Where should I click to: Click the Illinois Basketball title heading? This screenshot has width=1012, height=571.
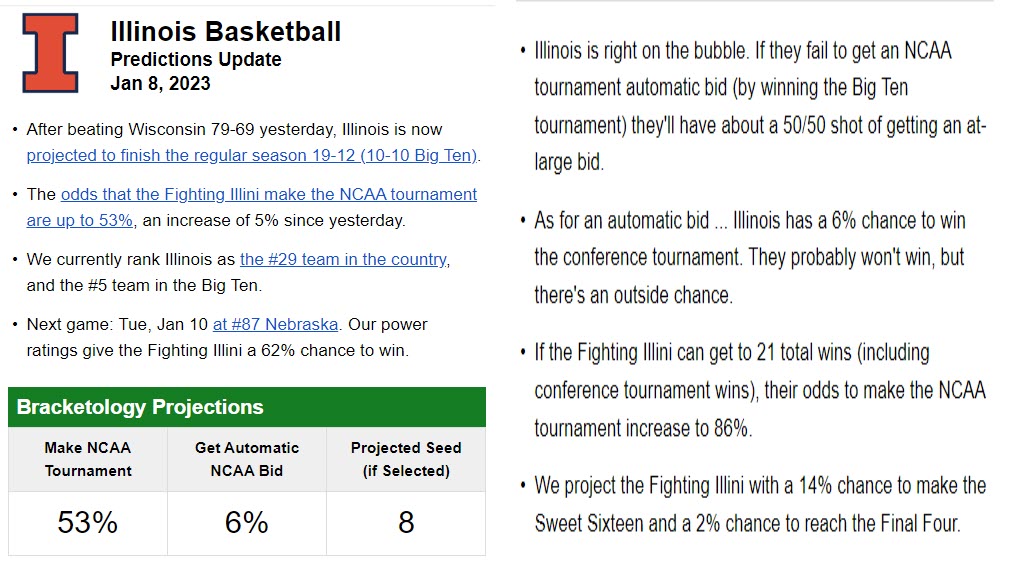tap(226, 32)
